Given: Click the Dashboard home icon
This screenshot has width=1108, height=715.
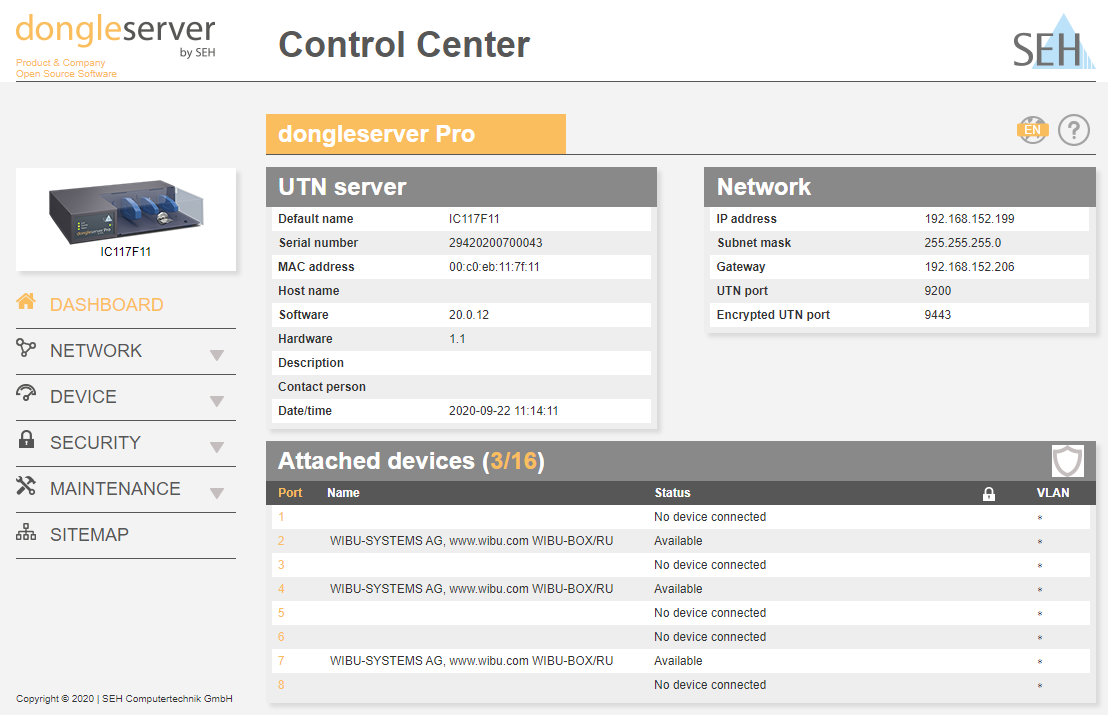Looking at the screenshot, I should click(26, 303).
